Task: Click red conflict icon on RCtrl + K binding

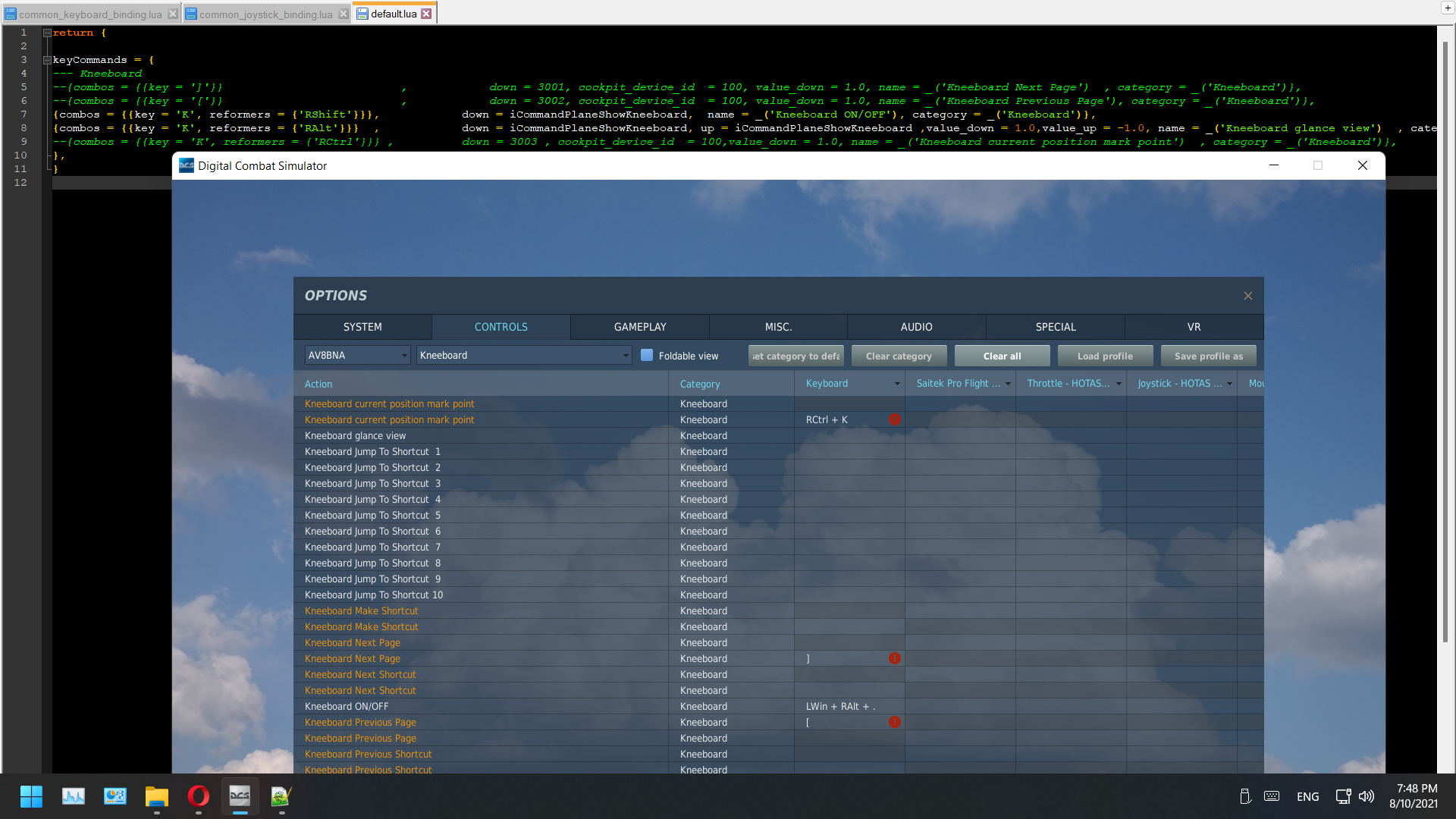Action: [895, 419]
